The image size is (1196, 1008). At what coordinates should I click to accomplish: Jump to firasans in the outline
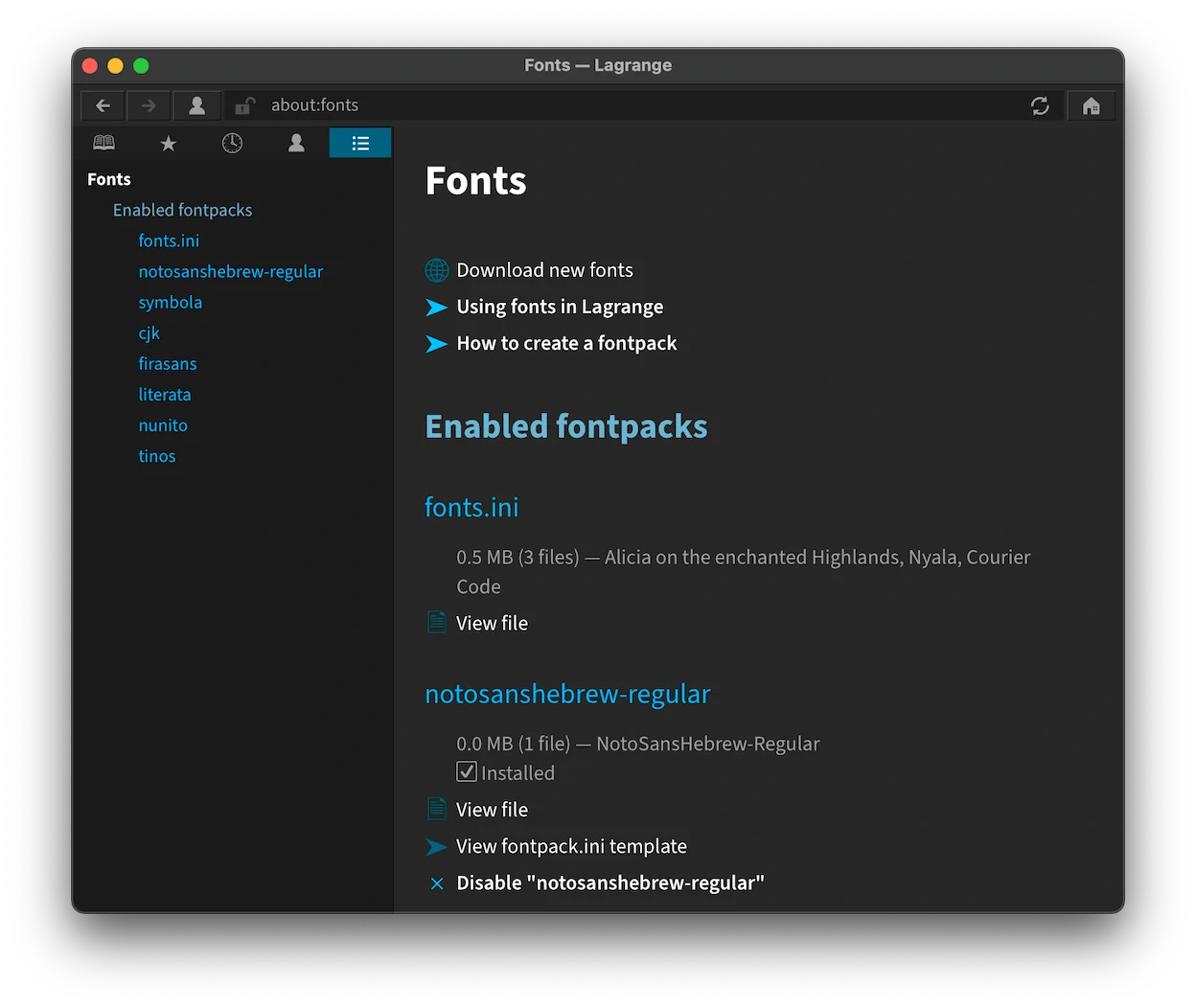click(x=168, y=363)
